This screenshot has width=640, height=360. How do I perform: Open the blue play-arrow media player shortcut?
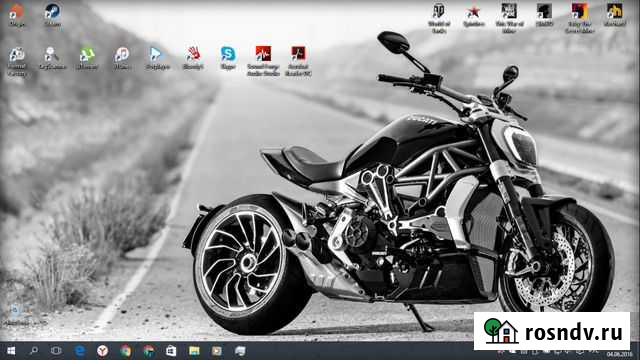click(157, 58)
